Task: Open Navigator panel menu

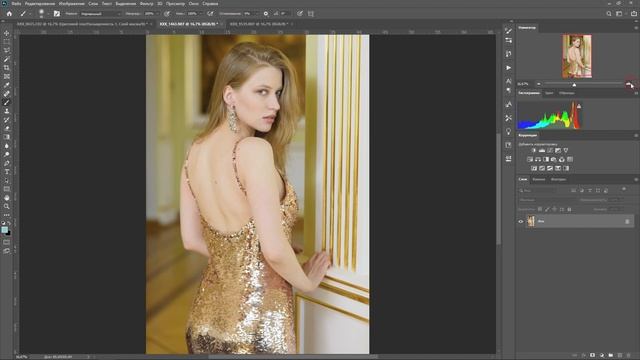Action: pos(636,28)
